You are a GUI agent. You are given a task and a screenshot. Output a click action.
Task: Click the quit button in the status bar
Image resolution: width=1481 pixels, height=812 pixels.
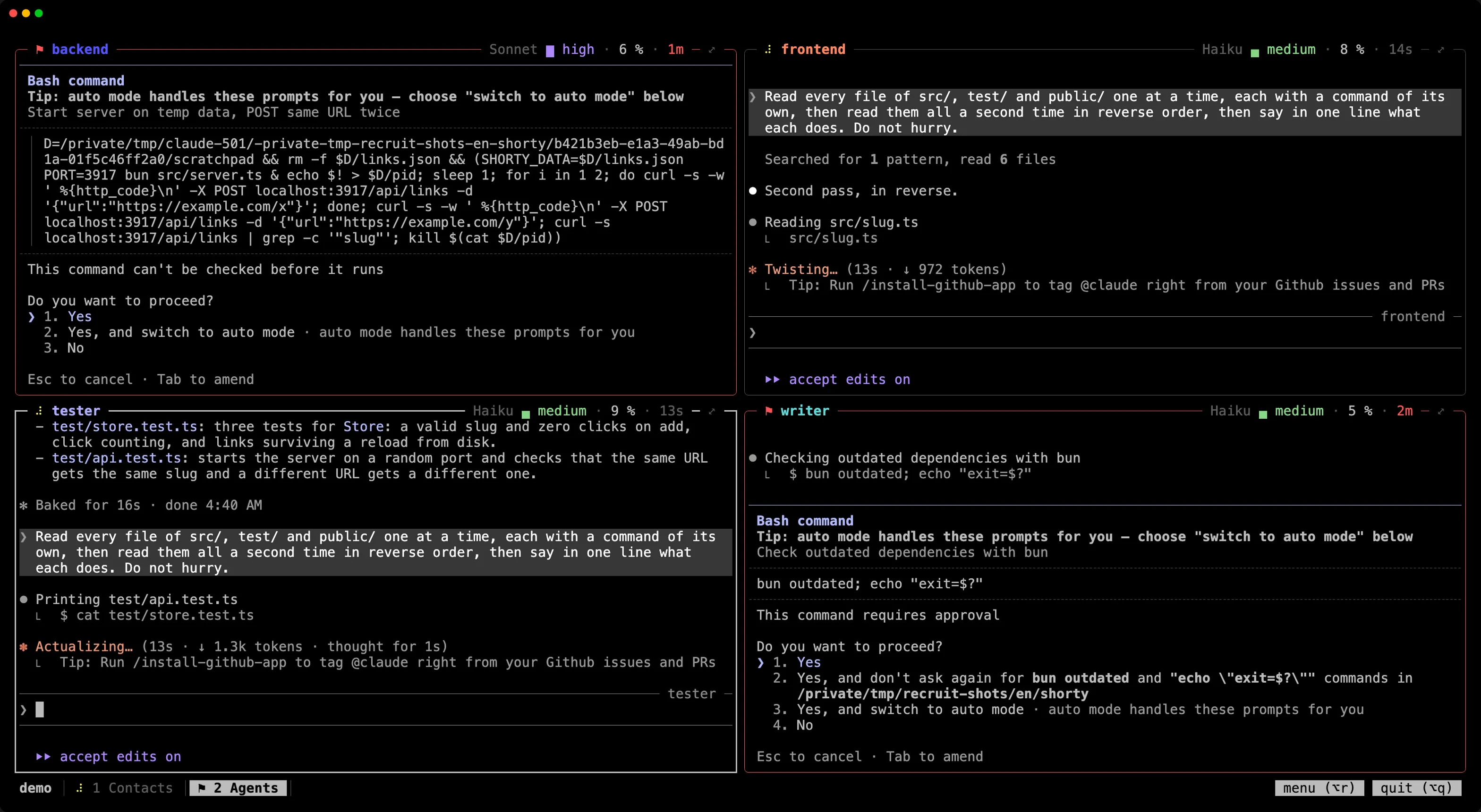1417,788
